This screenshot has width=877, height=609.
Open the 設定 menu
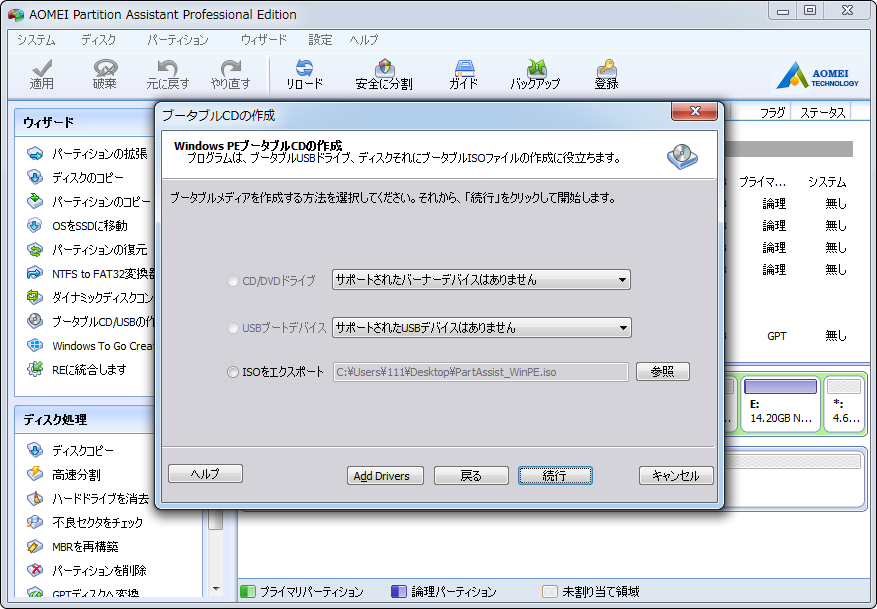(320, 40)
